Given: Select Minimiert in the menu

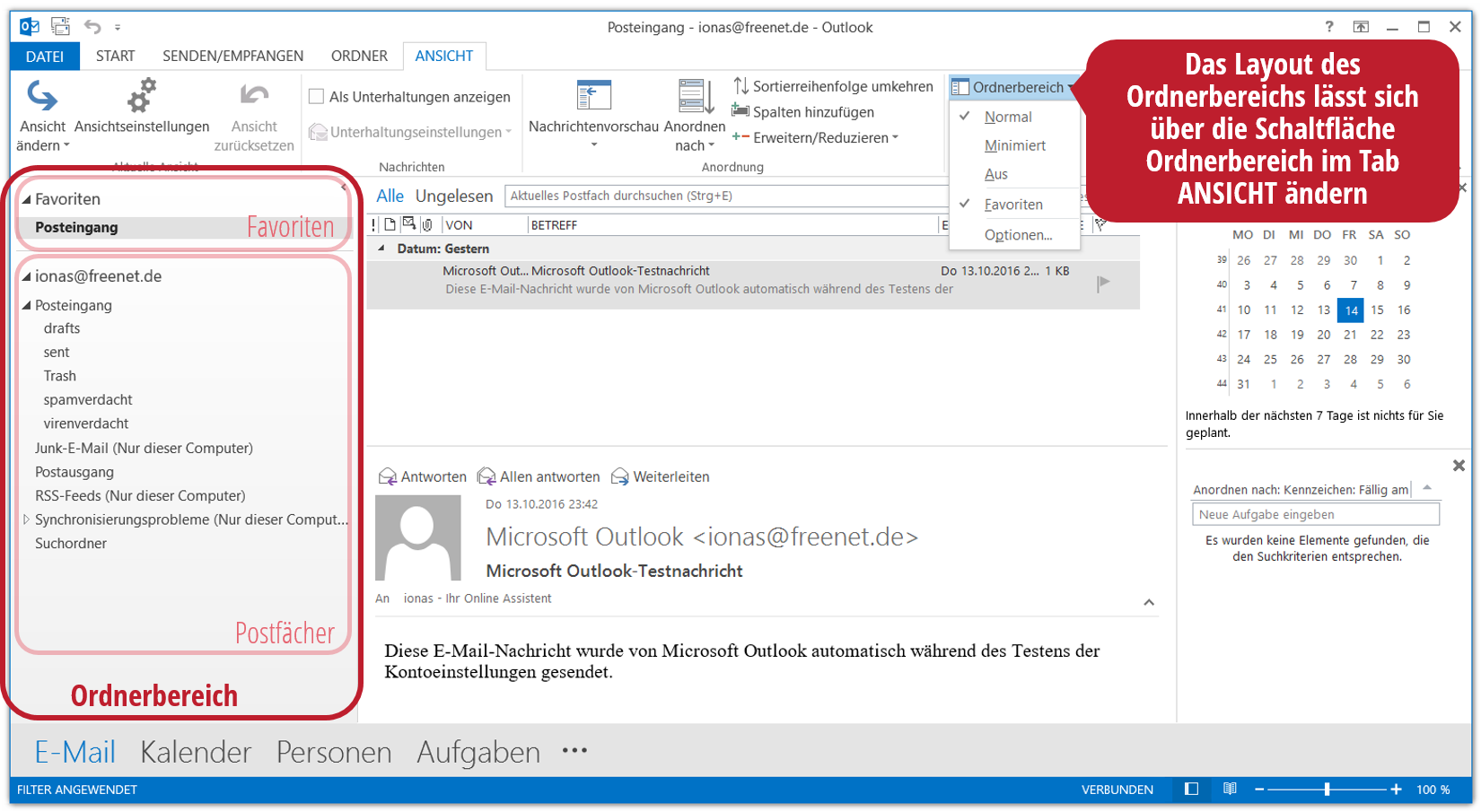Looking at the screenshot, I should click(1014, 145).
